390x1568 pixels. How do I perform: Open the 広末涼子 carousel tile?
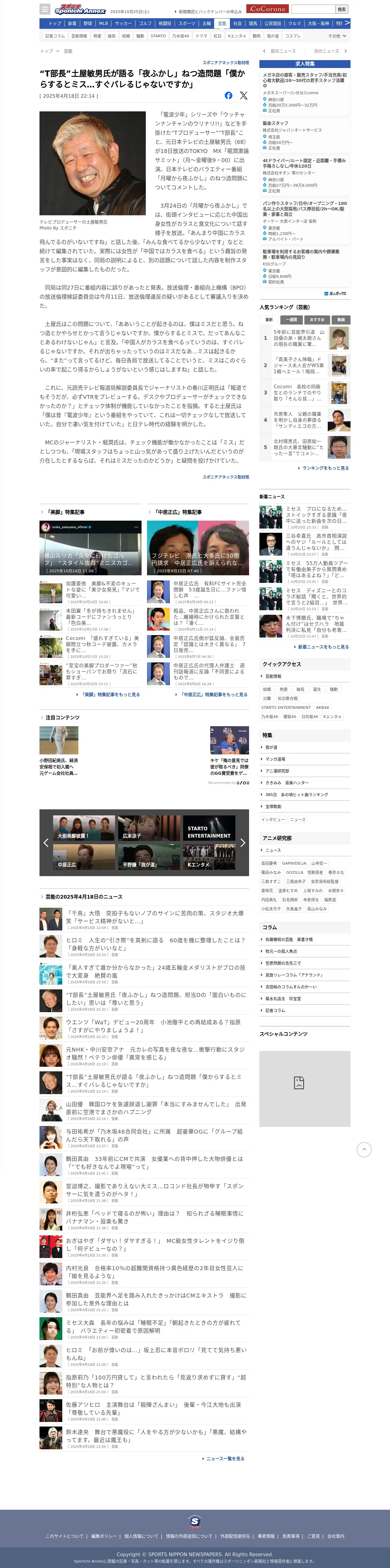pos(149,828)
